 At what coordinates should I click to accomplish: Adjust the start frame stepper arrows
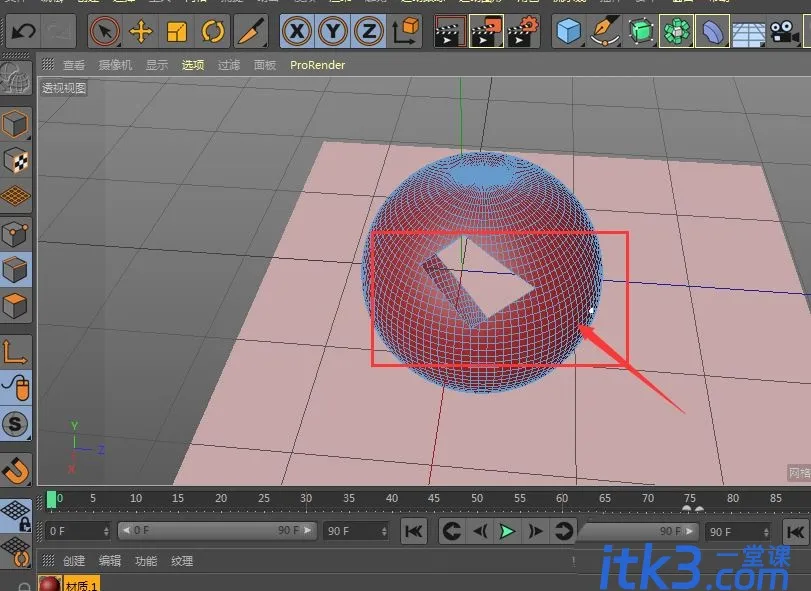pos(106,531)
